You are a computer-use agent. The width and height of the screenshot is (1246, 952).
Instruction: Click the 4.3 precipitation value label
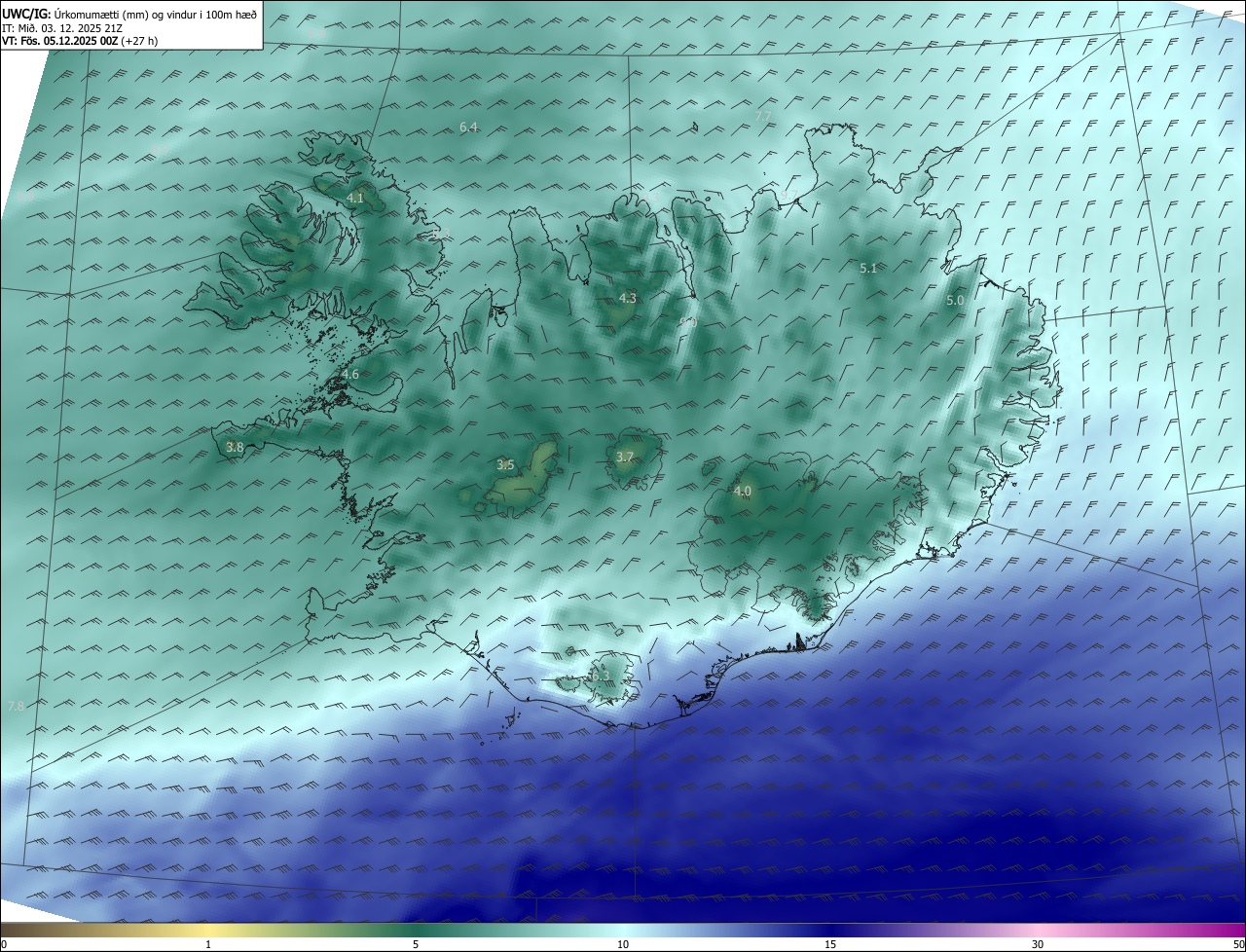(628, 299)
